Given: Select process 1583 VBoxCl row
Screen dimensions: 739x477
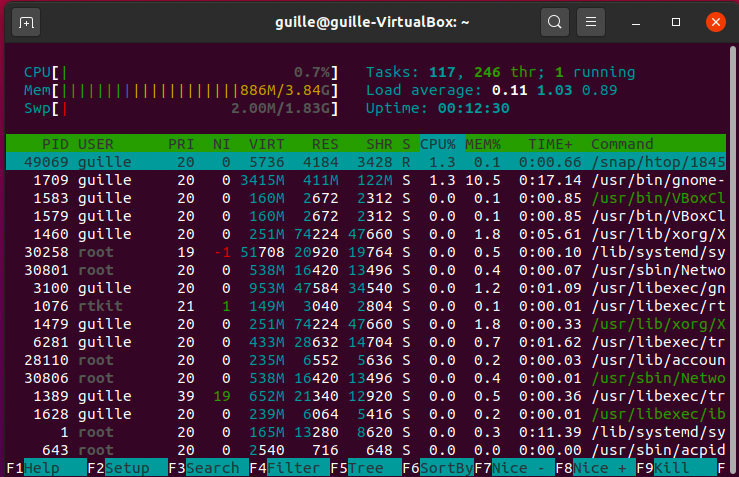Looking at the screenshot, I should [366, 198].
